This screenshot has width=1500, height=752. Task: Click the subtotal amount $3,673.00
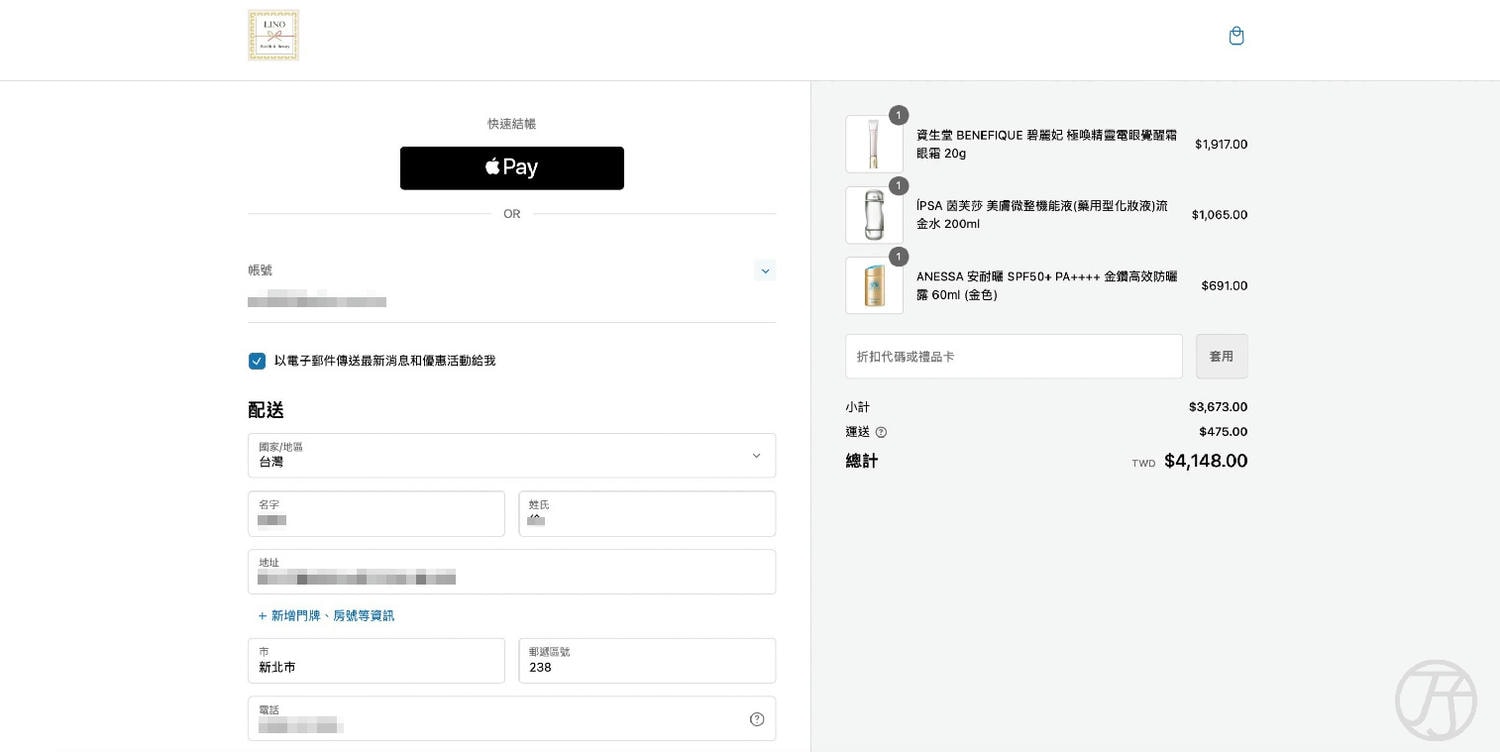click(1218, 407)
